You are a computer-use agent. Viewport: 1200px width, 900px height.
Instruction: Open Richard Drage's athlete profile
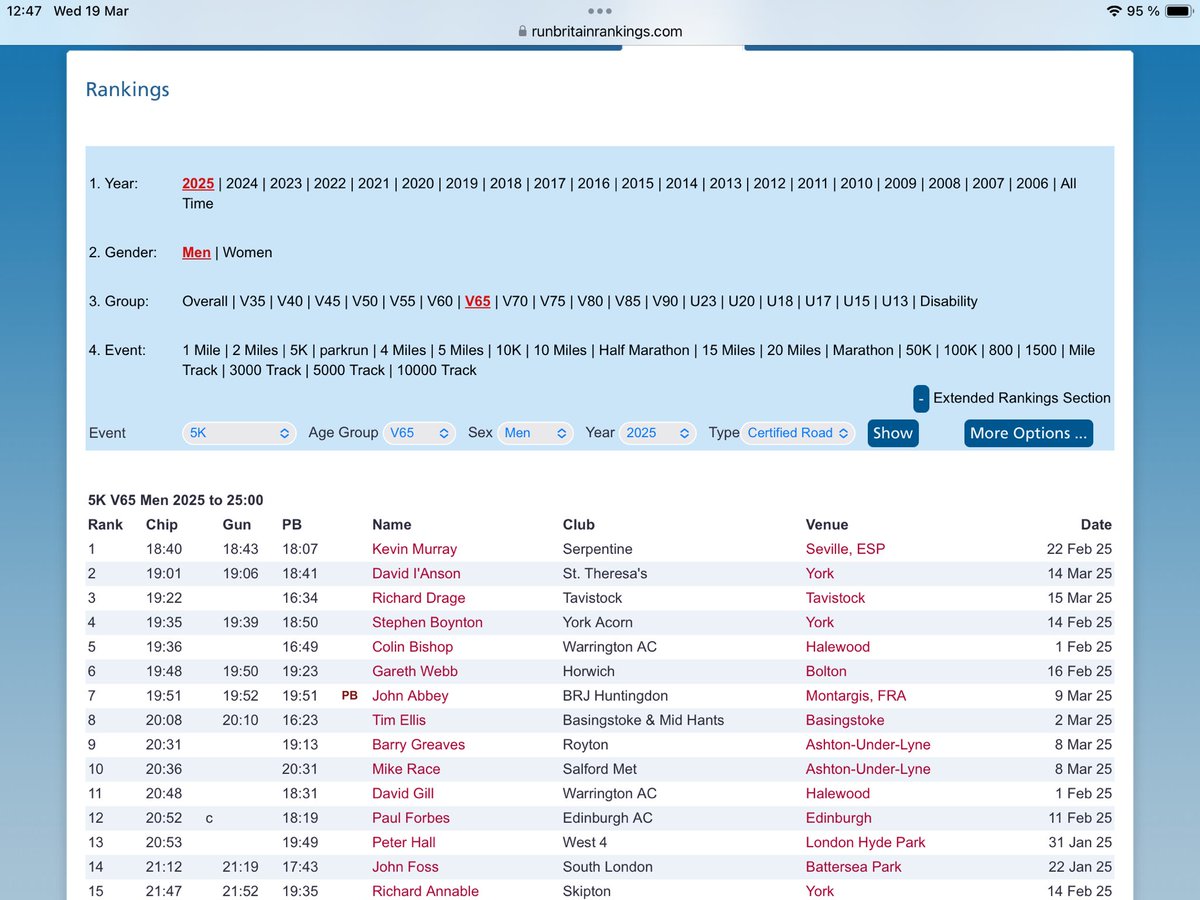(418, 598)
